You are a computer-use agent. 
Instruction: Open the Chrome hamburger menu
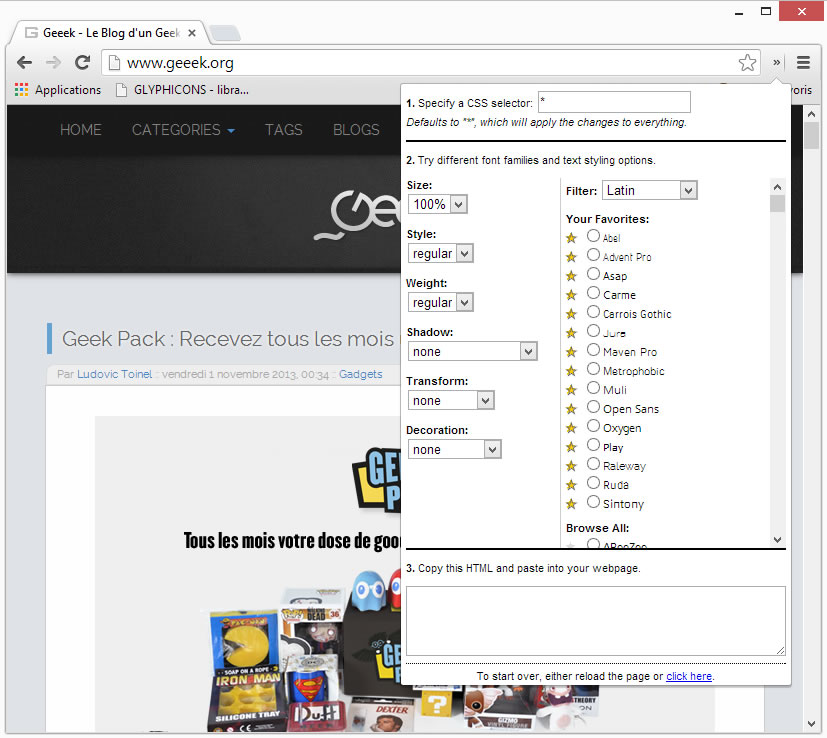click(803, 63)
